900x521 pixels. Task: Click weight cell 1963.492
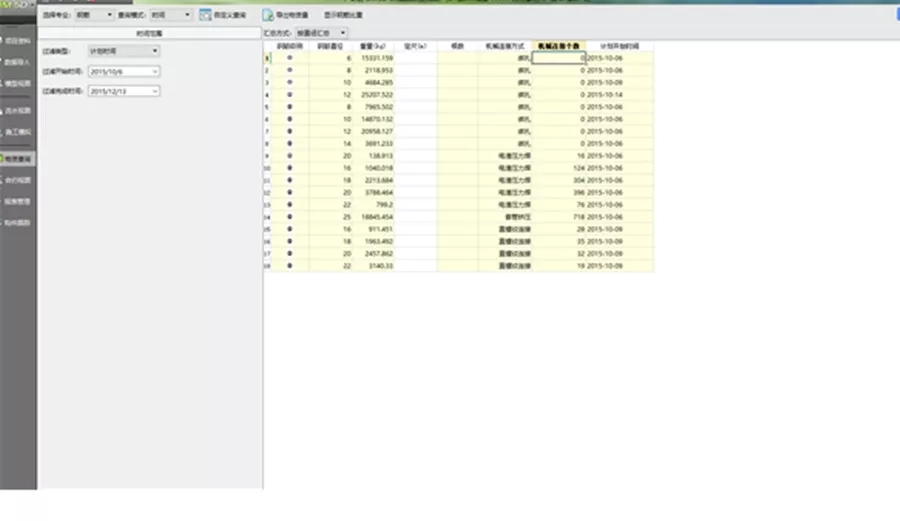click(373, 242)
